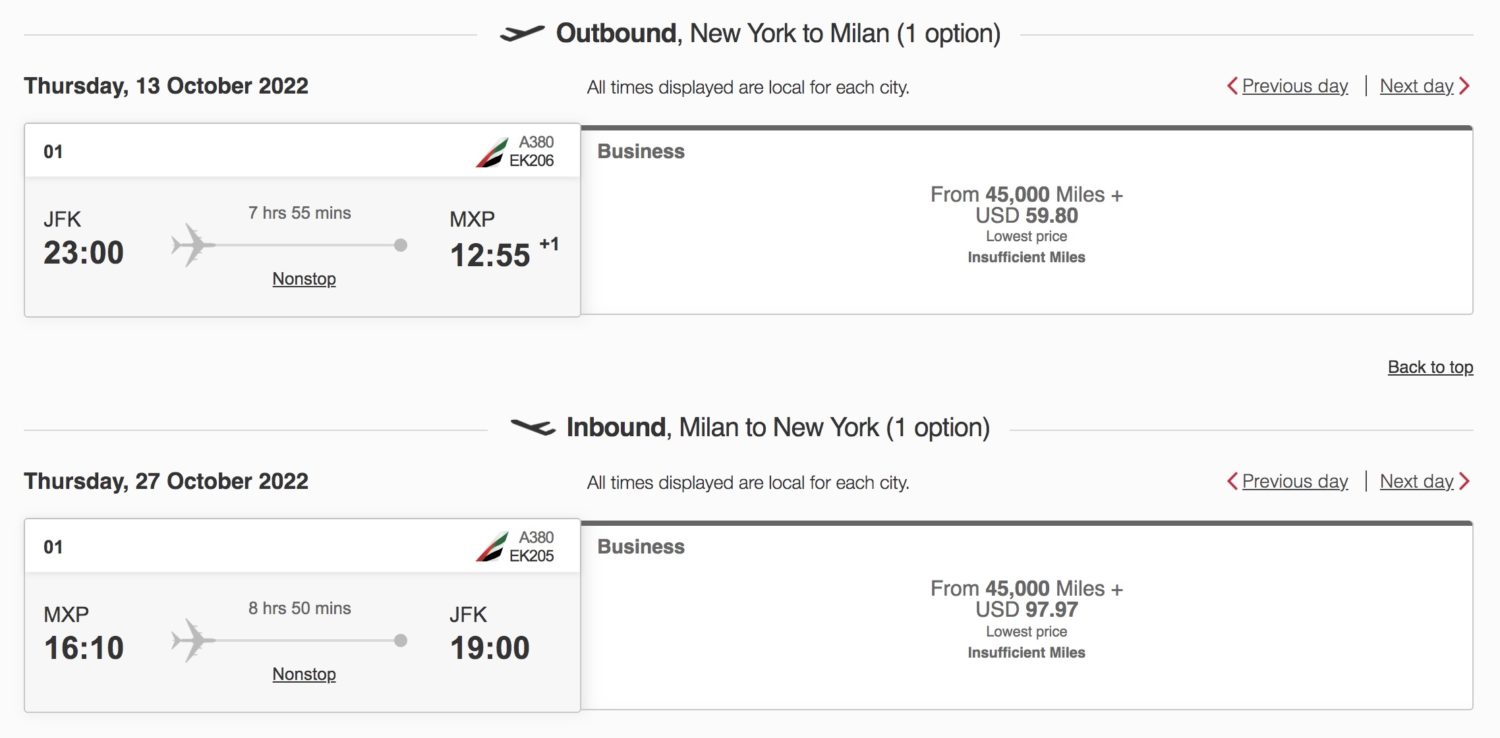Screen dimensions: 1500x738
Task: Go to Next day for outbound flights
Action: coord(1416,86)
